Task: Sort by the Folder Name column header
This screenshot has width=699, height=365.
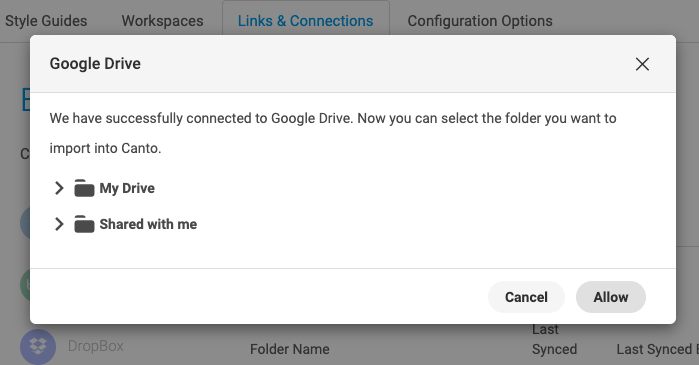Action: [289, 349]
